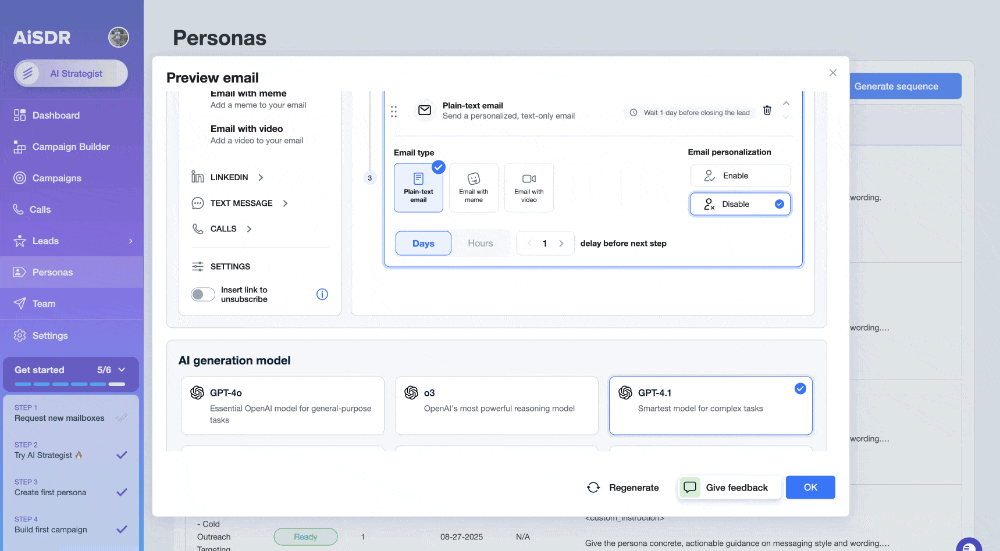Open Campaign Builder from the sidebar
This screenshot has width=1000, height=551.
(70, 147)
